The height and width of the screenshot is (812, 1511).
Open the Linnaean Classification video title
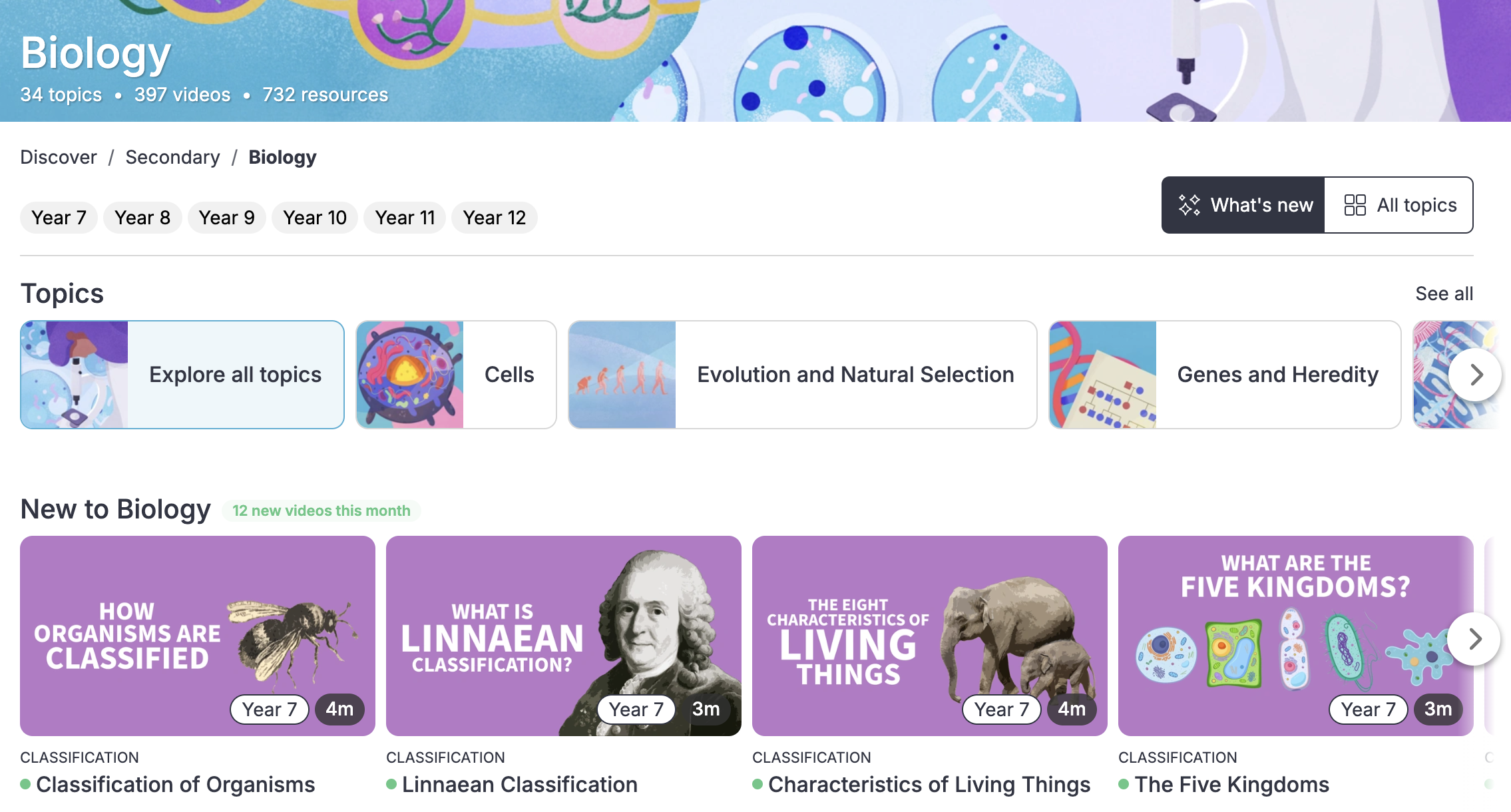pos(519,785)
